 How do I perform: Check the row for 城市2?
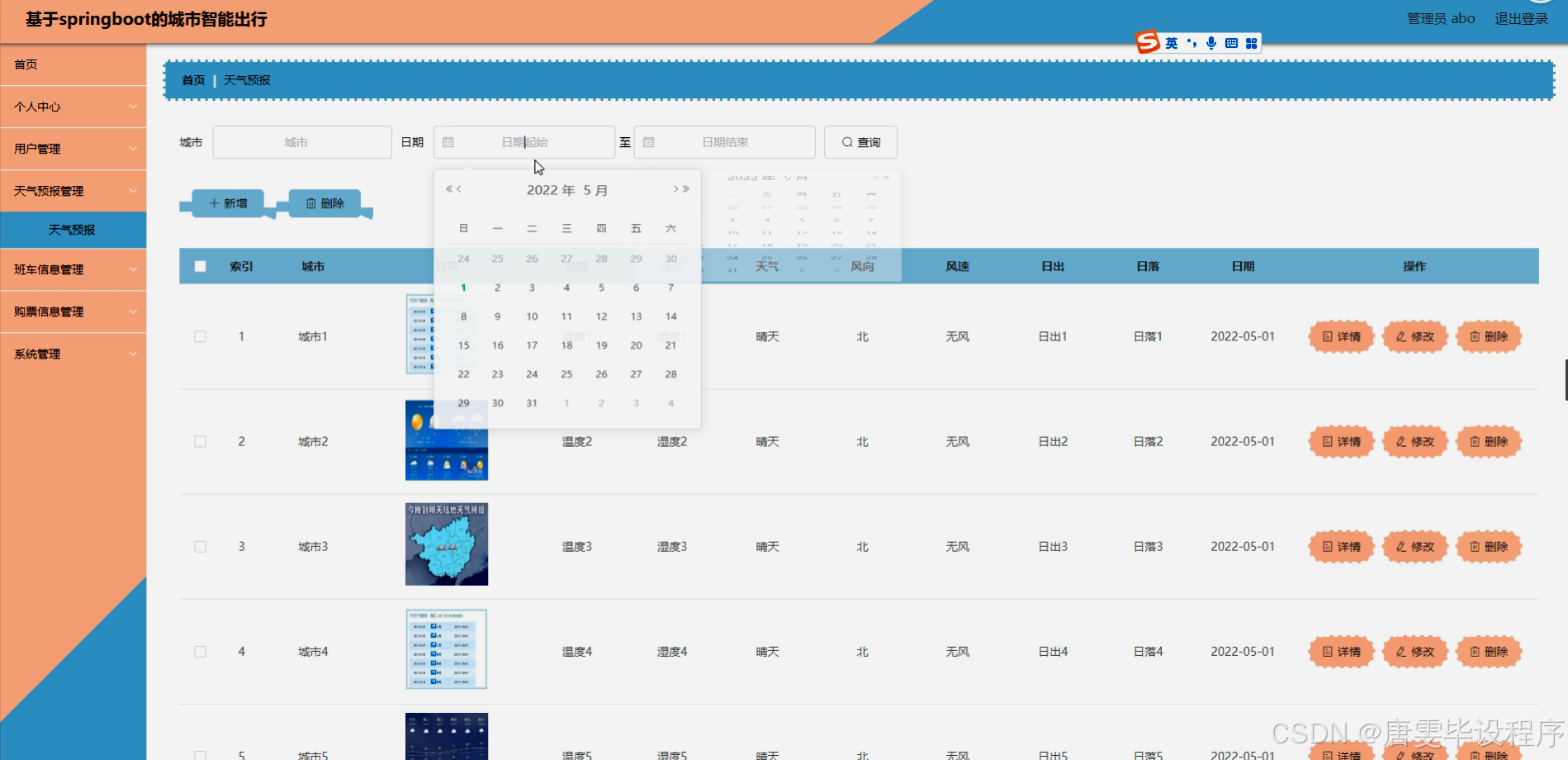[x=200, y=441]
